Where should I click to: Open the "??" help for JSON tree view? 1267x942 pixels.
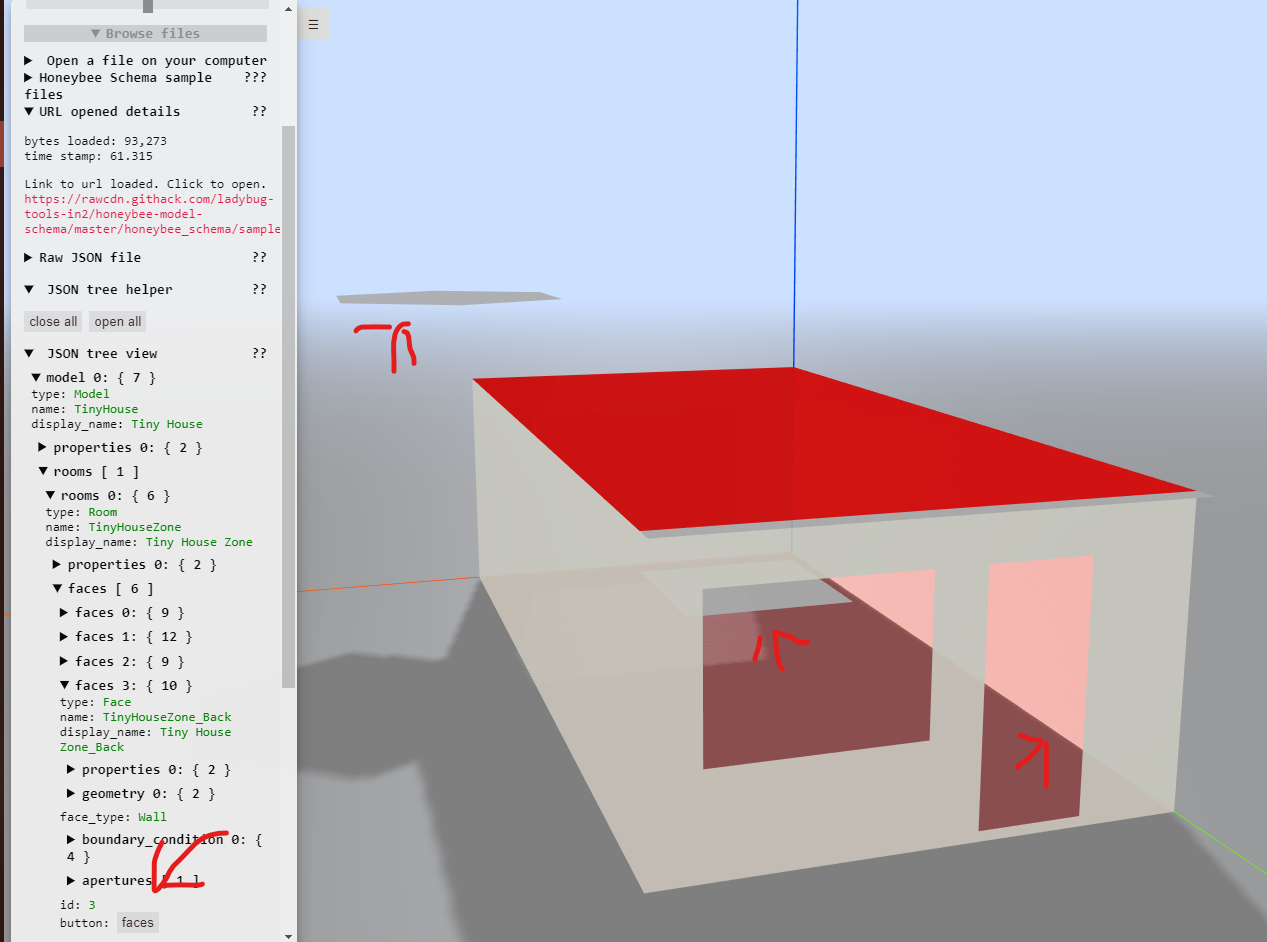[x=259, y=353]
